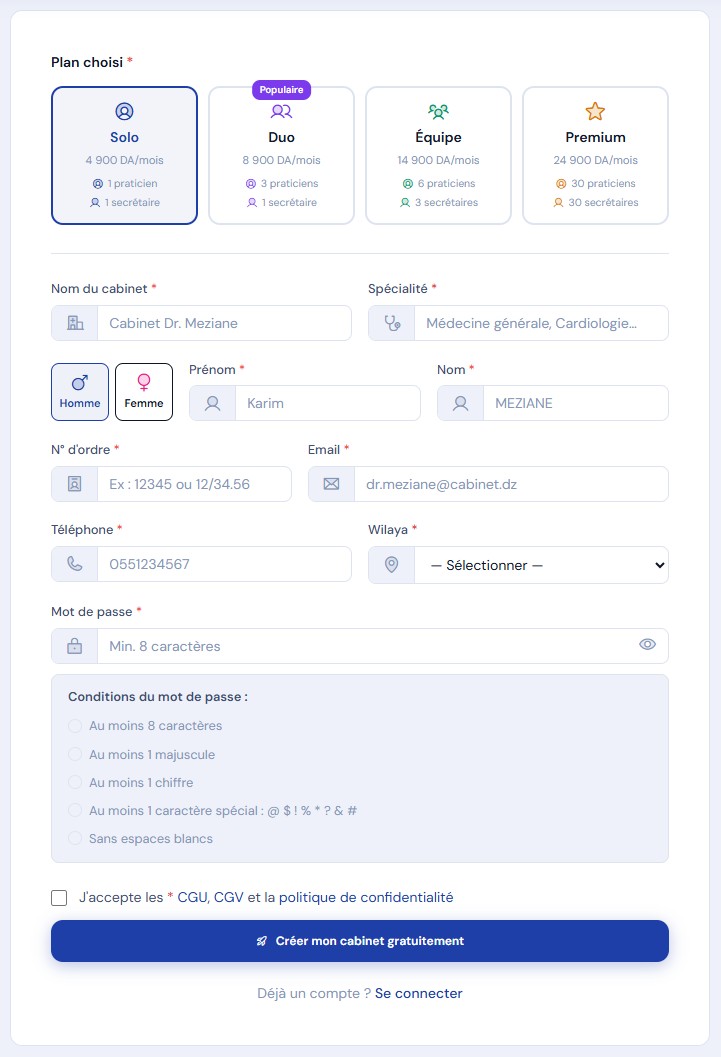Click the Nom input with MEZIANE placeholder
This screenshot has width=721, height=1057.
coord(575,403)
